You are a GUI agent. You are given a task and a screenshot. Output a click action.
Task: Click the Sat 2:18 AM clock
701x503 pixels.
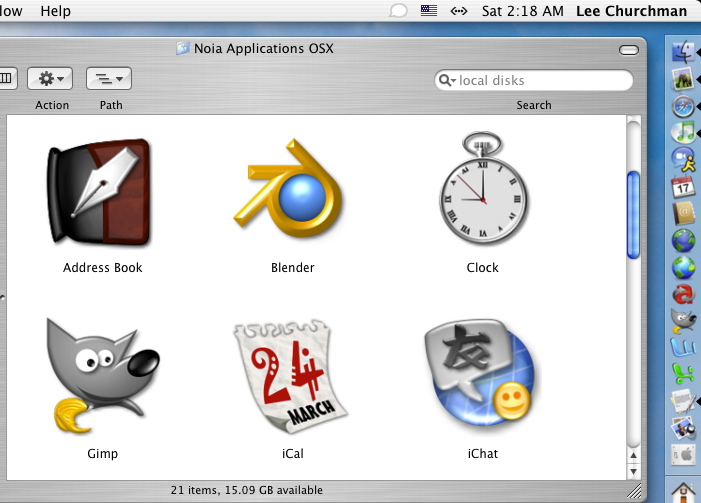click(x=522, y=11)
